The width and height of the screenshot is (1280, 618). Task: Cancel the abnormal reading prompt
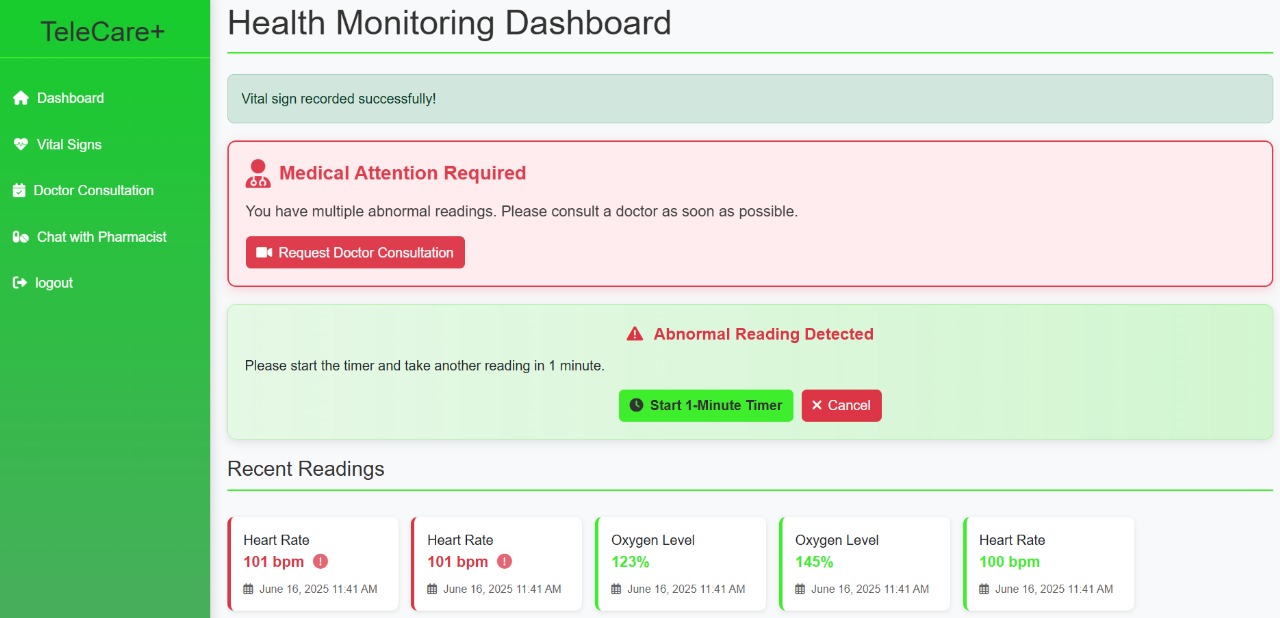(841, 406)
